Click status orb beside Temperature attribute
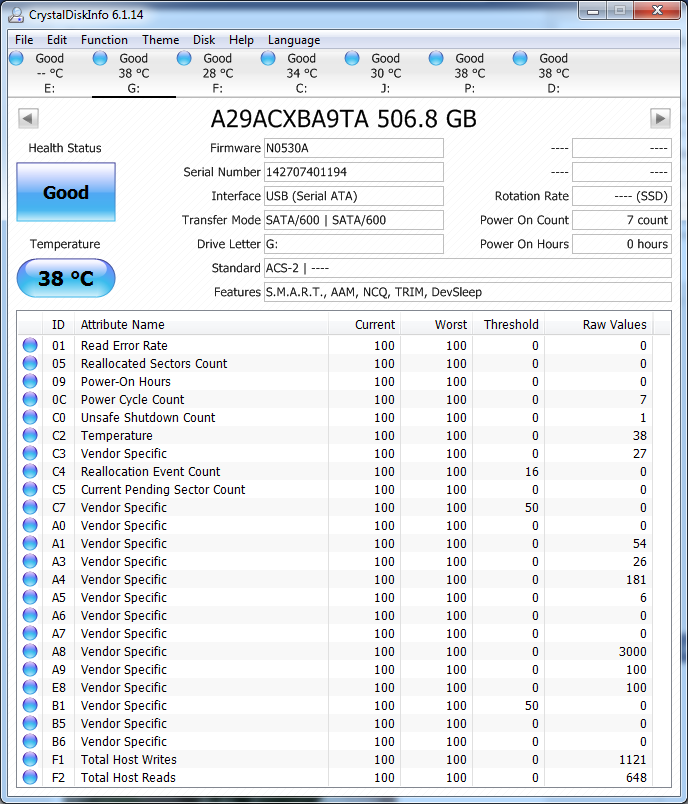The height and width of the screenshot is (804, 688). [x=30, y=436]
